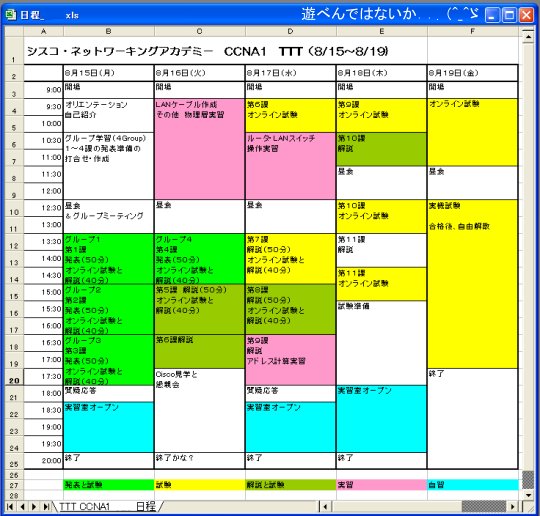The width and height of the screenshot is (540, 516).
Task: Select the Cisco見学と懇親会 cell
Action: 199,411
